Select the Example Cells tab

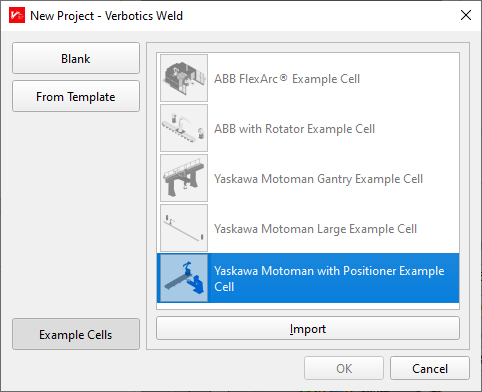pos(76,334)
